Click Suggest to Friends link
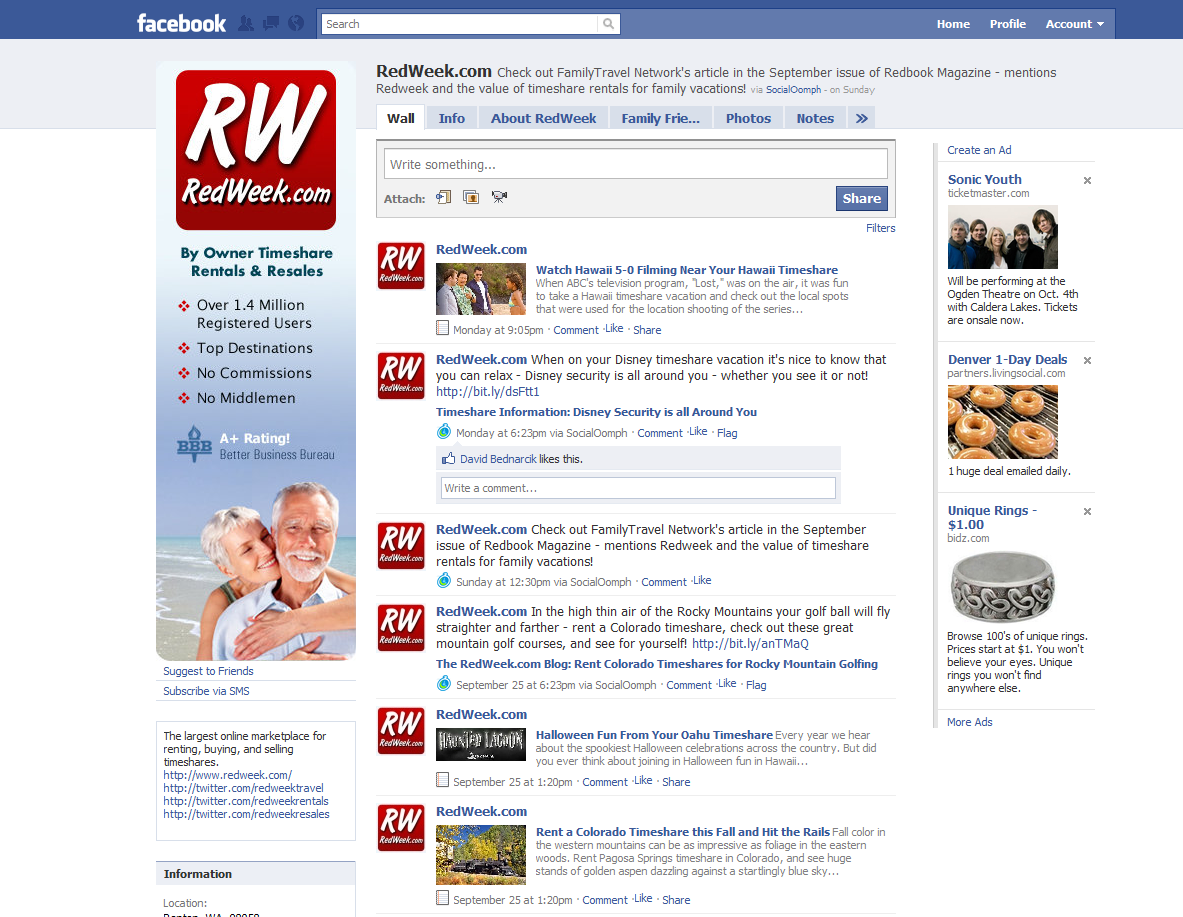The image size is (1183, 917). 208,671
